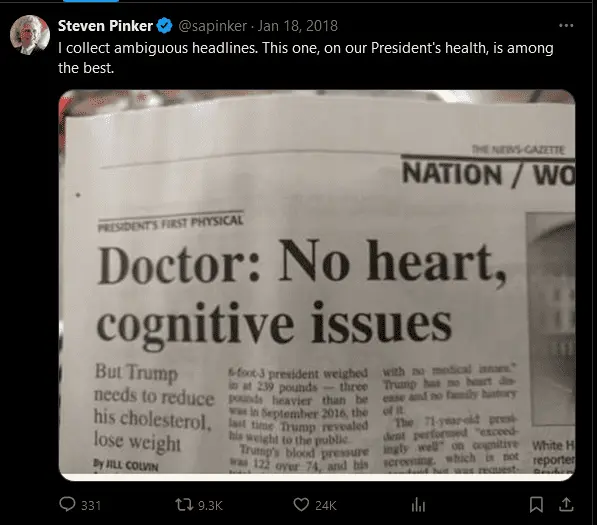
Task: Click the 9.3K reposts count
Action: 210,506
